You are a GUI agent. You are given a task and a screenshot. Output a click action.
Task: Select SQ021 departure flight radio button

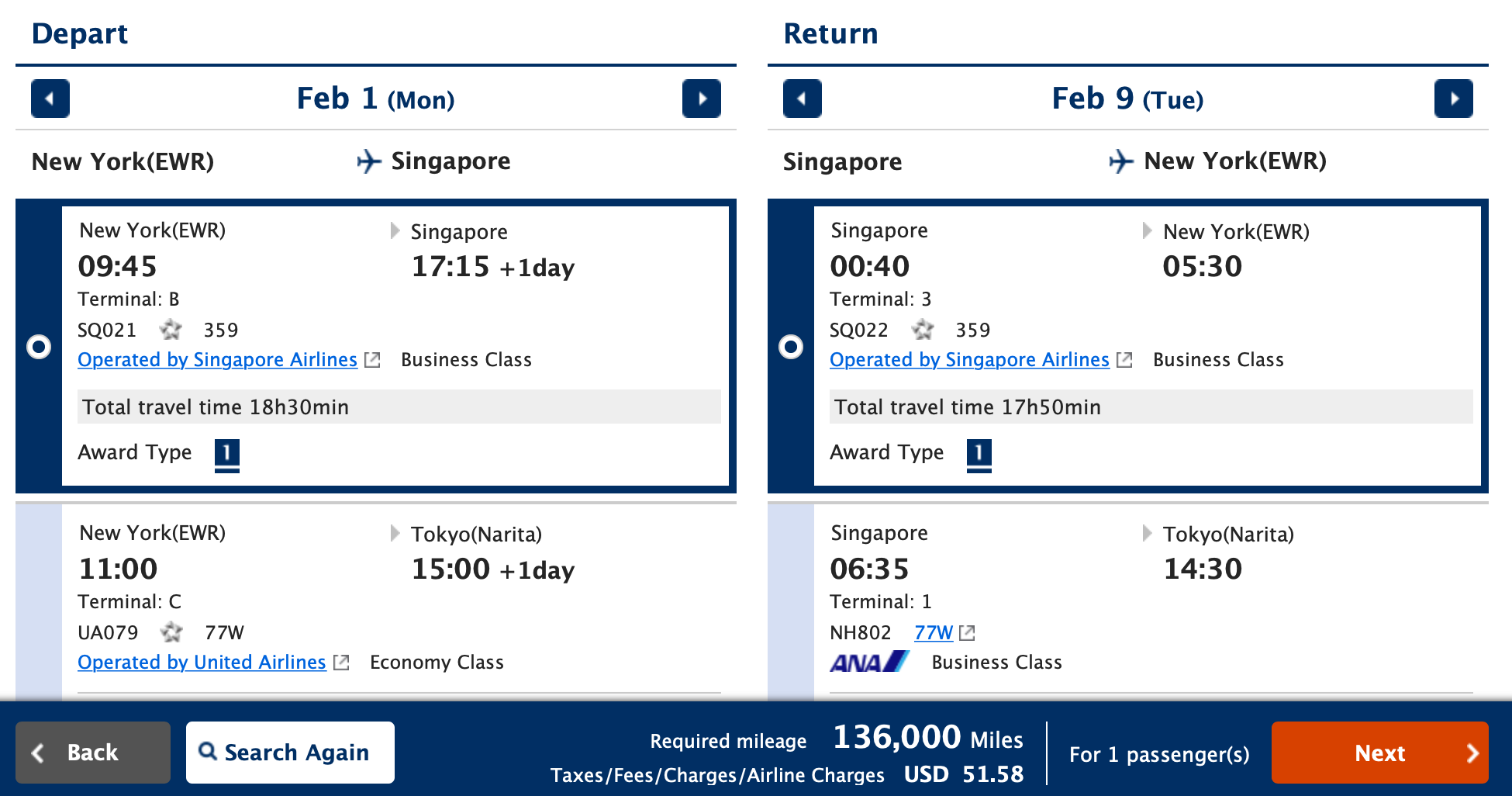[39, 346]
